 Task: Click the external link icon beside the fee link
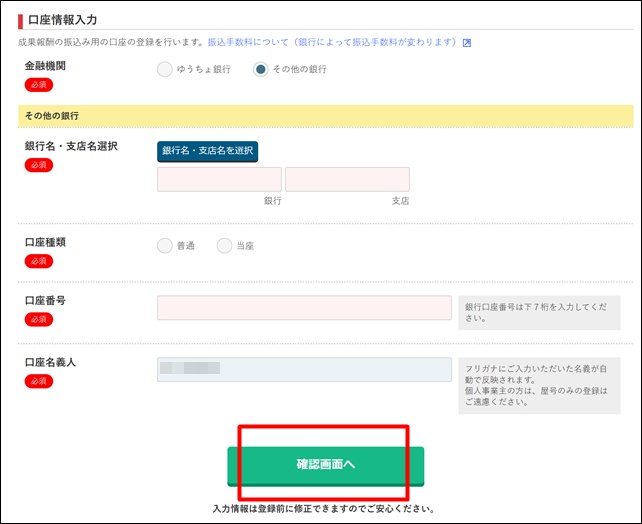(466, 43)
